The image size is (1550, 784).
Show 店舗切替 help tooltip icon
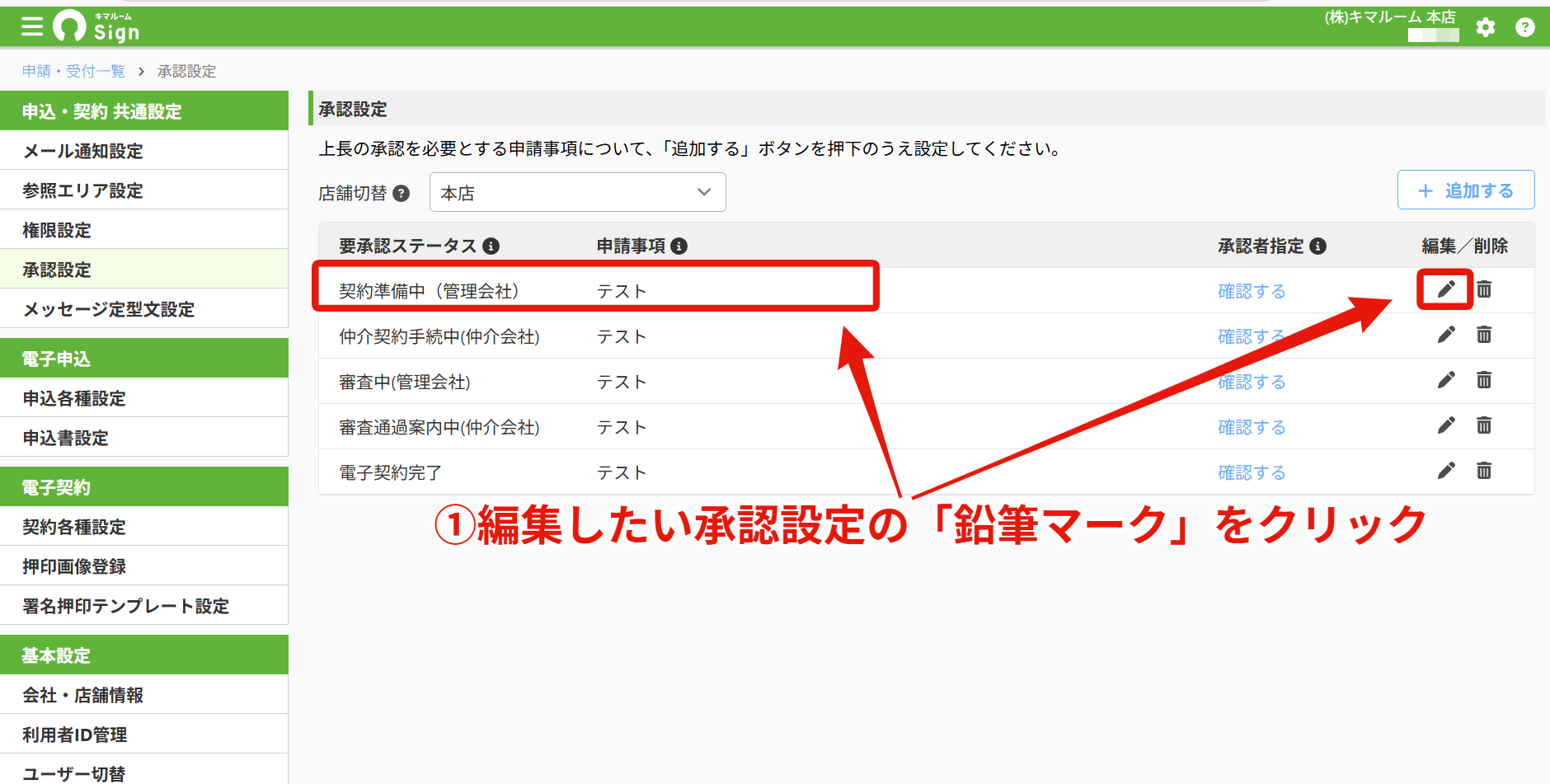tap(402, 193)
